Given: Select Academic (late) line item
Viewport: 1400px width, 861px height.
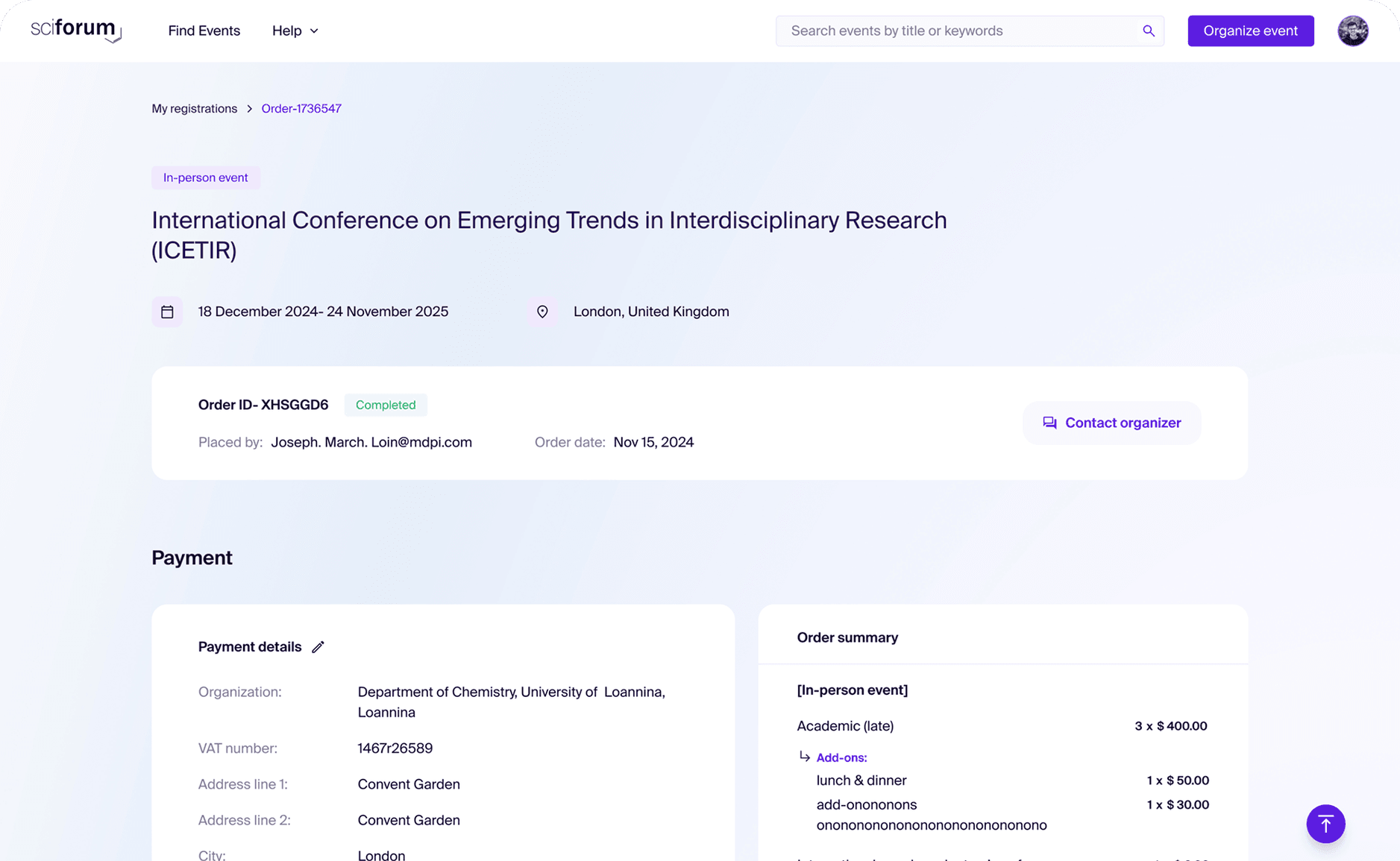Looking at the screenshot, I should [x=844, y=726].
